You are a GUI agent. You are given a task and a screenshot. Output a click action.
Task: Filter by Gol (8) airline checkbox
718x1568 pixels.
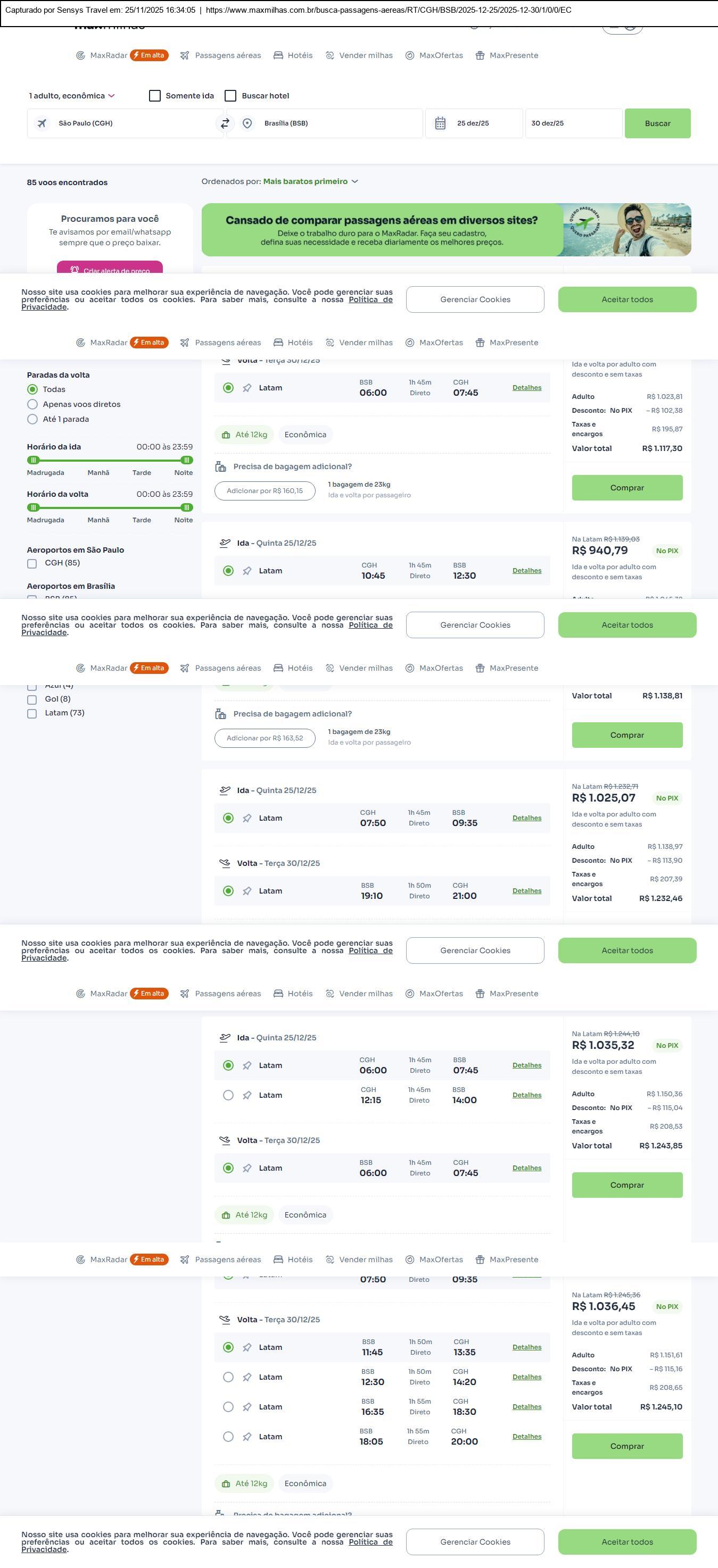tap(32, 700)
